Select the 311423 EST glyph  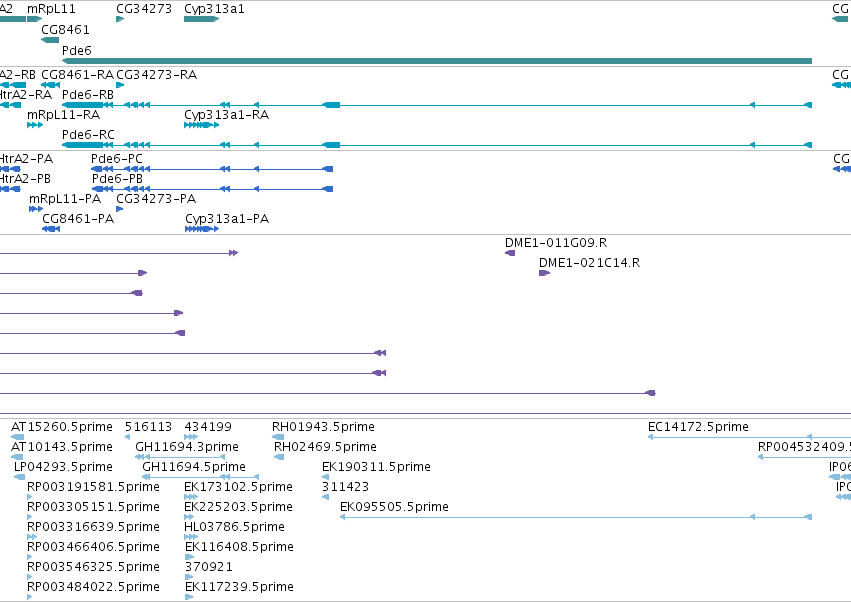[x=325, y=497]
